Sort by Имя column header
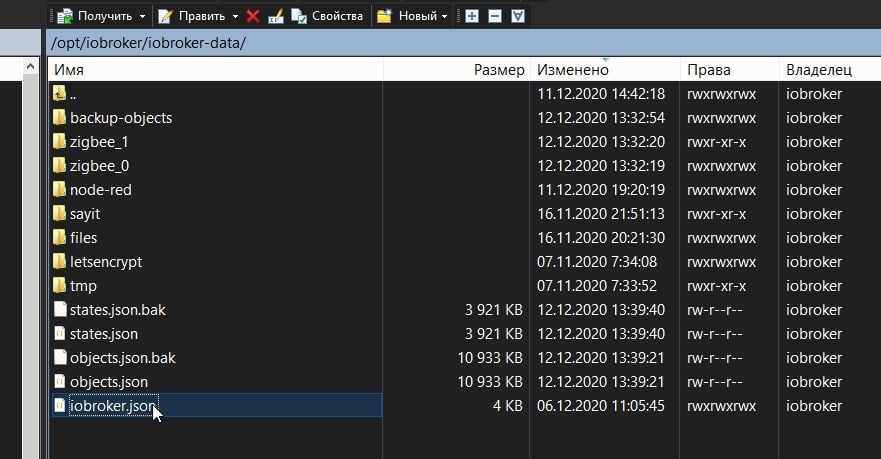The height and width of the screenshot is (459, 881). click(x=215, y=70)
